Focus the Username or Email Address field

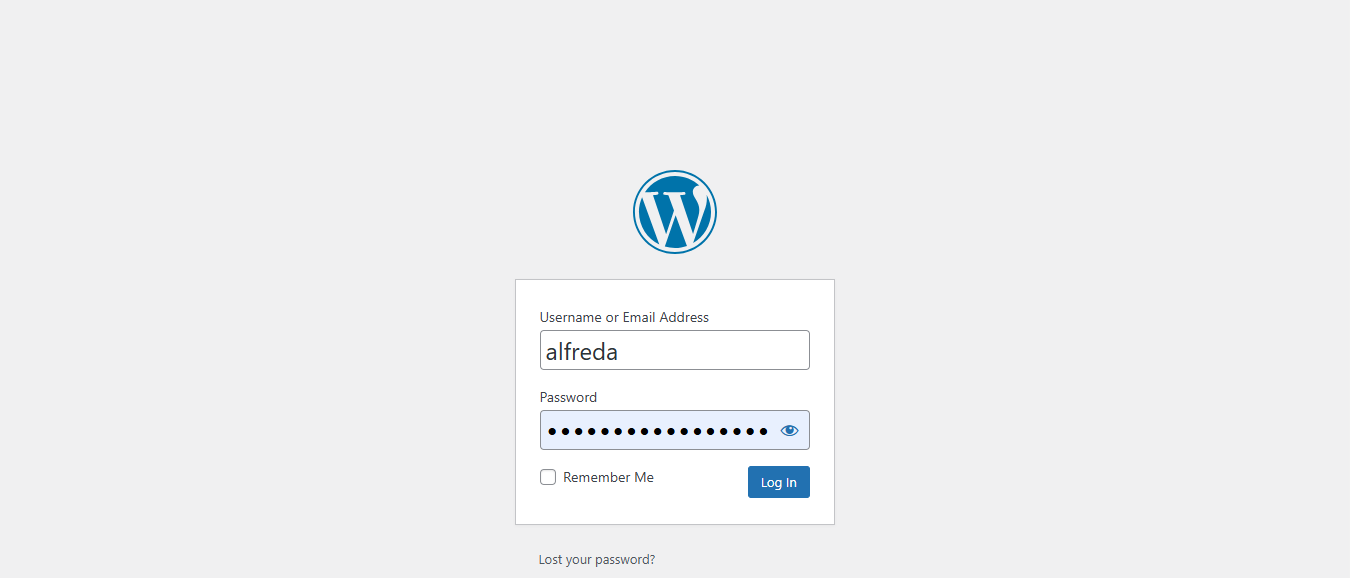click(675, 350)
